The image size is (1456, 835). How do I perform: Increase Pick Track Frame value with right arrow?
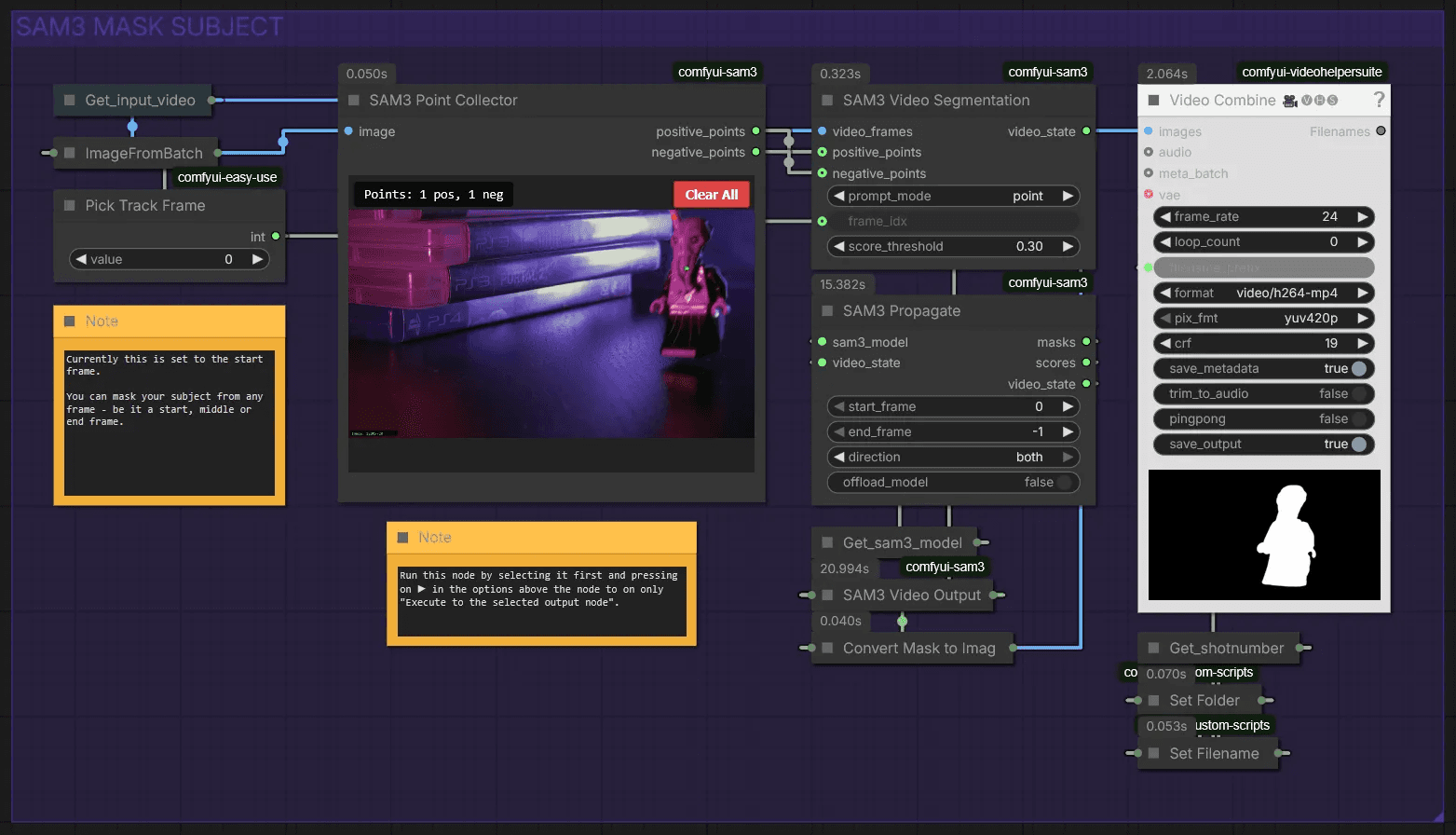(258, 259)
